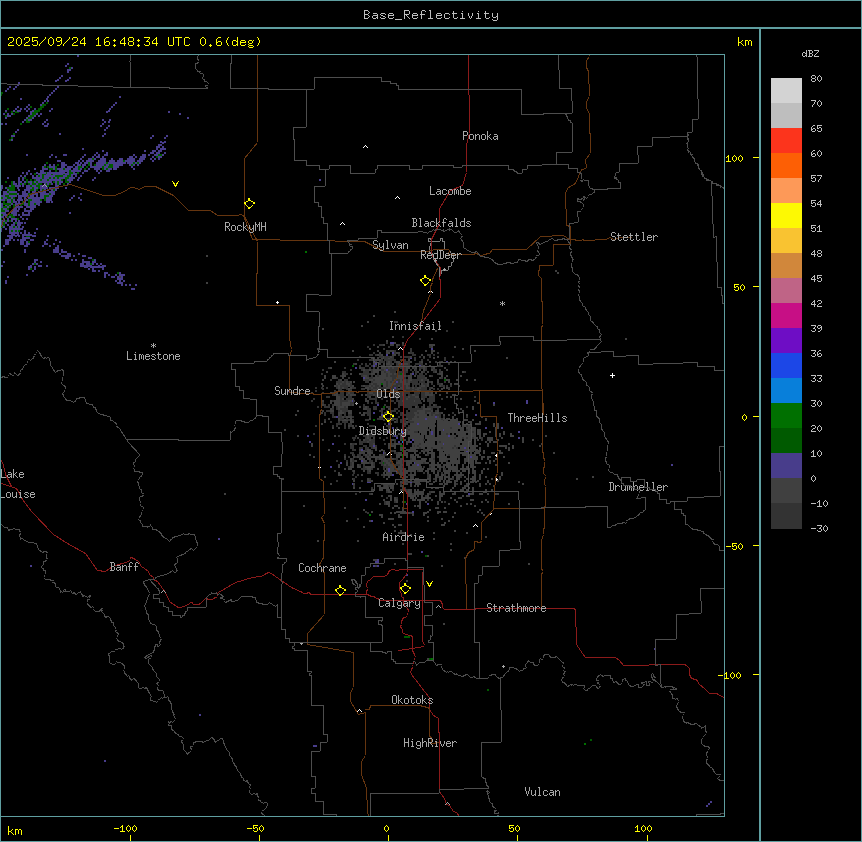Click the Vulcan label on the map
The width and height of the screenshot is (862, 842).
(542, 793)
